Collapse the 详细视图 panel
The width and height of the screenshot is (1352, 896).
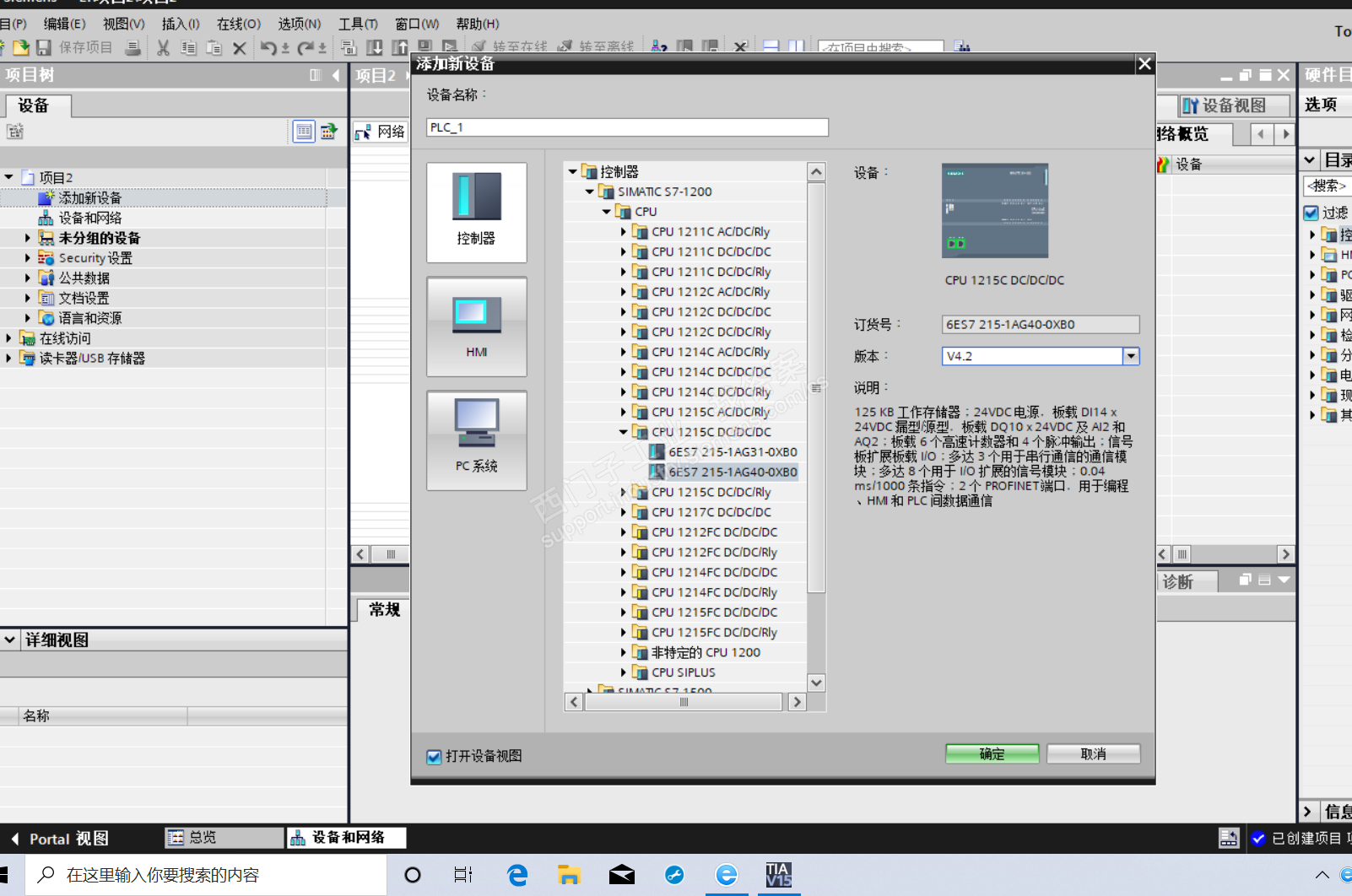click(x=9, y=640)
